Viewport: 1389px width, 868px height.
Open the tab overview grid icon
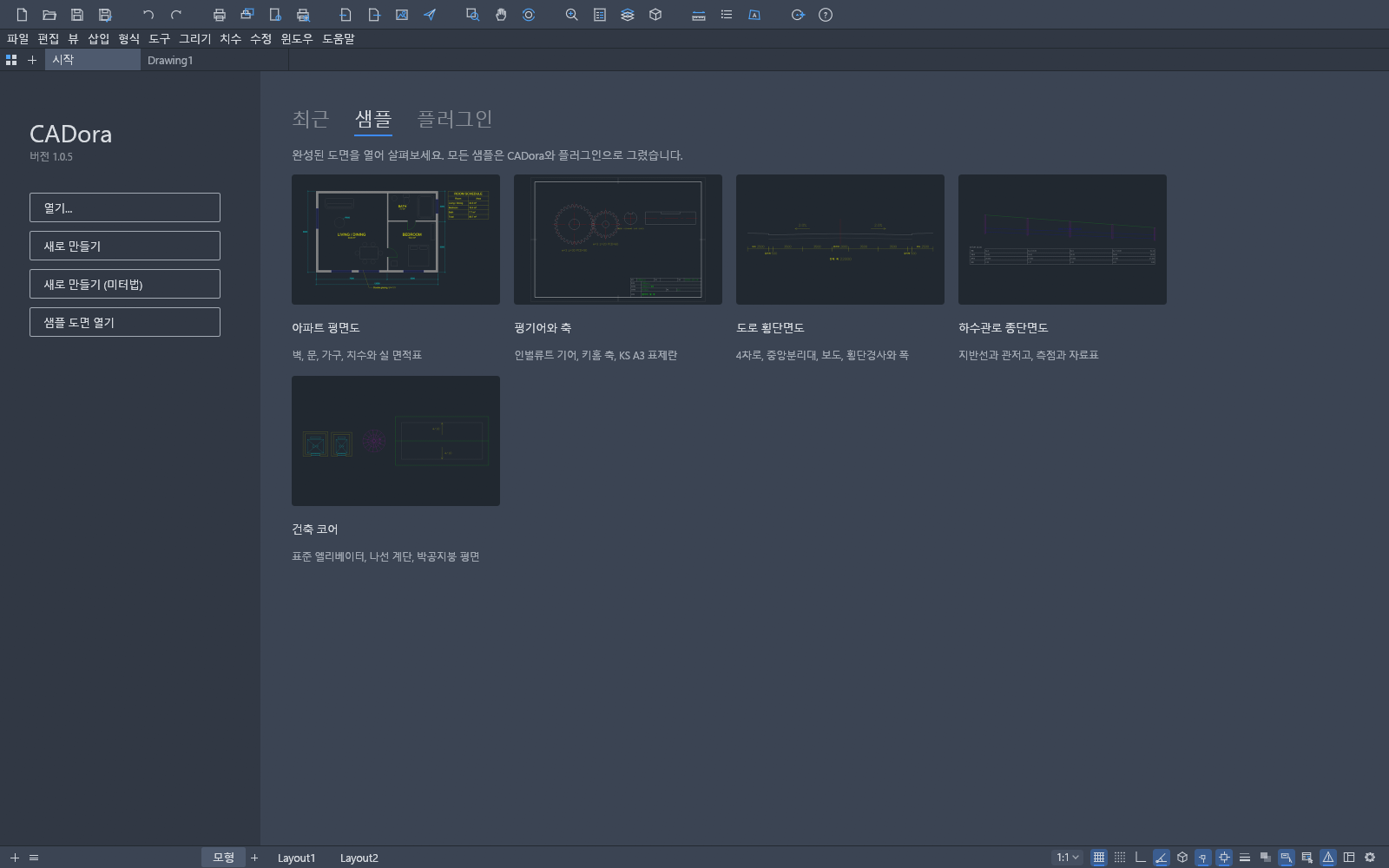pyautogui.click(x=11, y=60)
